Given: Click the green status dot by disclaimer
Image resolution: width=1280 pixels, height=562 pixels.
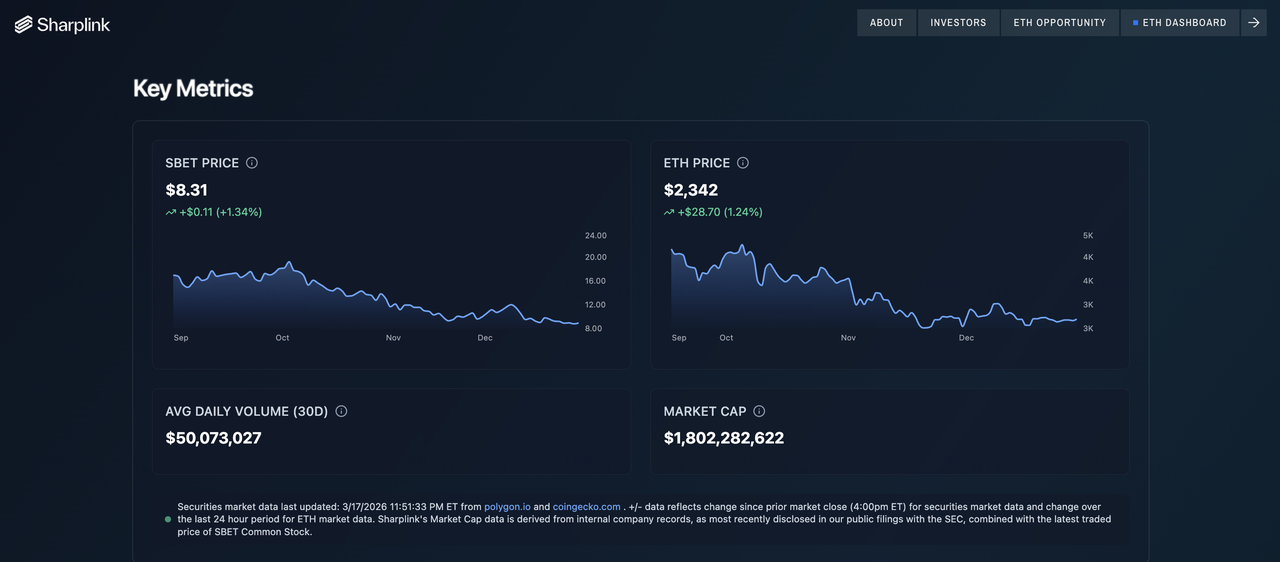Looking at the screenshot, I should [167, 520].
